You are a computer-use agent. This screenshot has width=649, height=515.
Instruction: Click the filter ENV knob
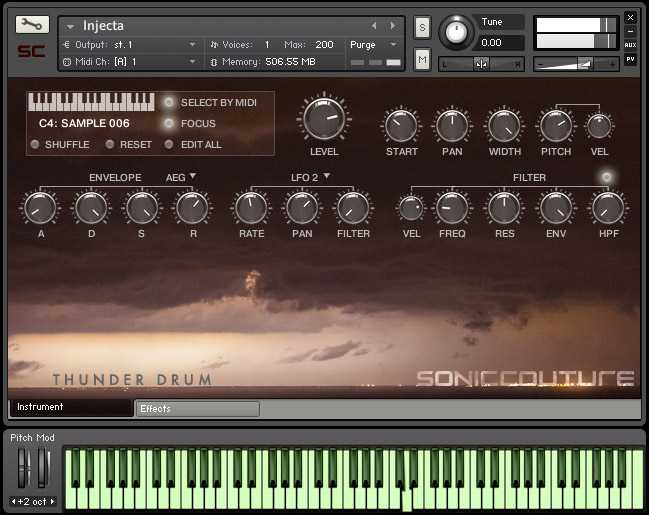[x=556, y=208]
